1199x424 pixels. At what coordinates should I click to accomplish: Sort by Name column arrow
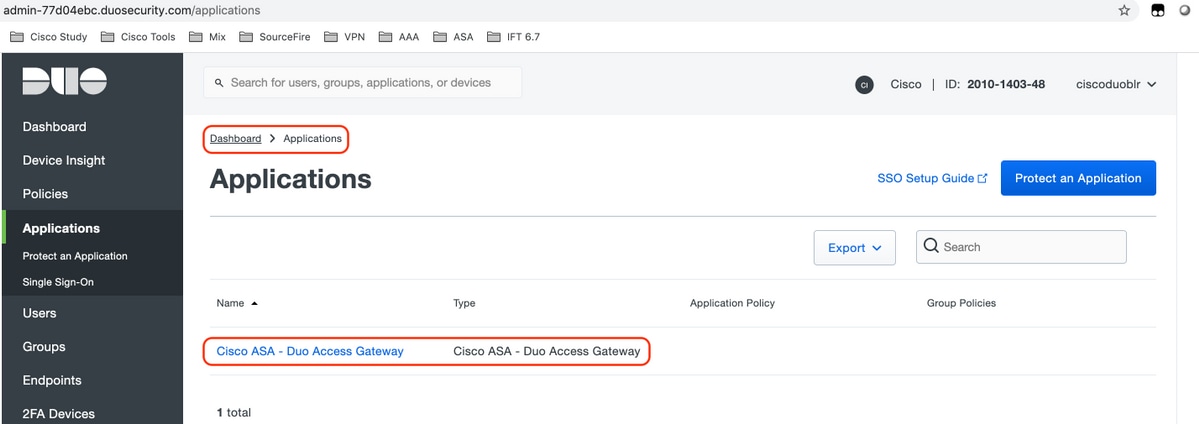pos(255,303)
